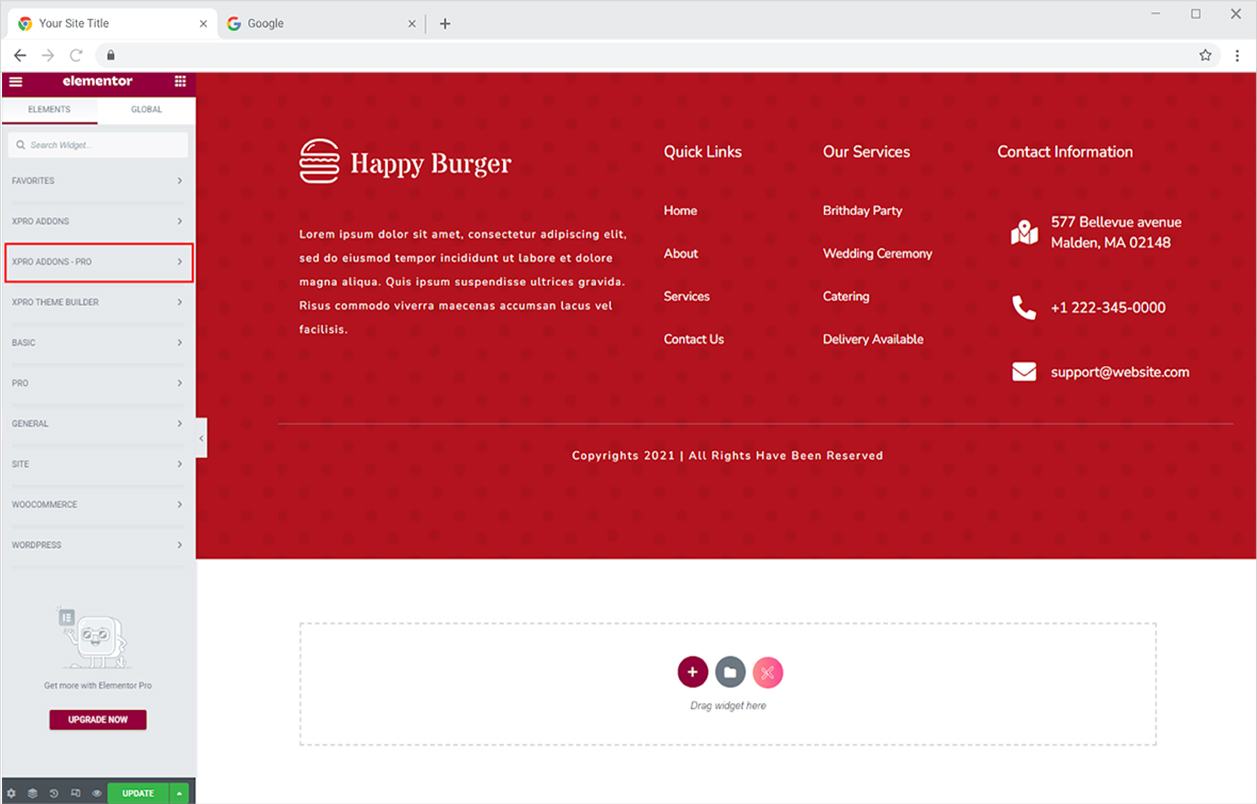The height and width of the screenshot is (804, 1257).
Task: Switch responsive mode via device icon
Action: tap(76, 793)
